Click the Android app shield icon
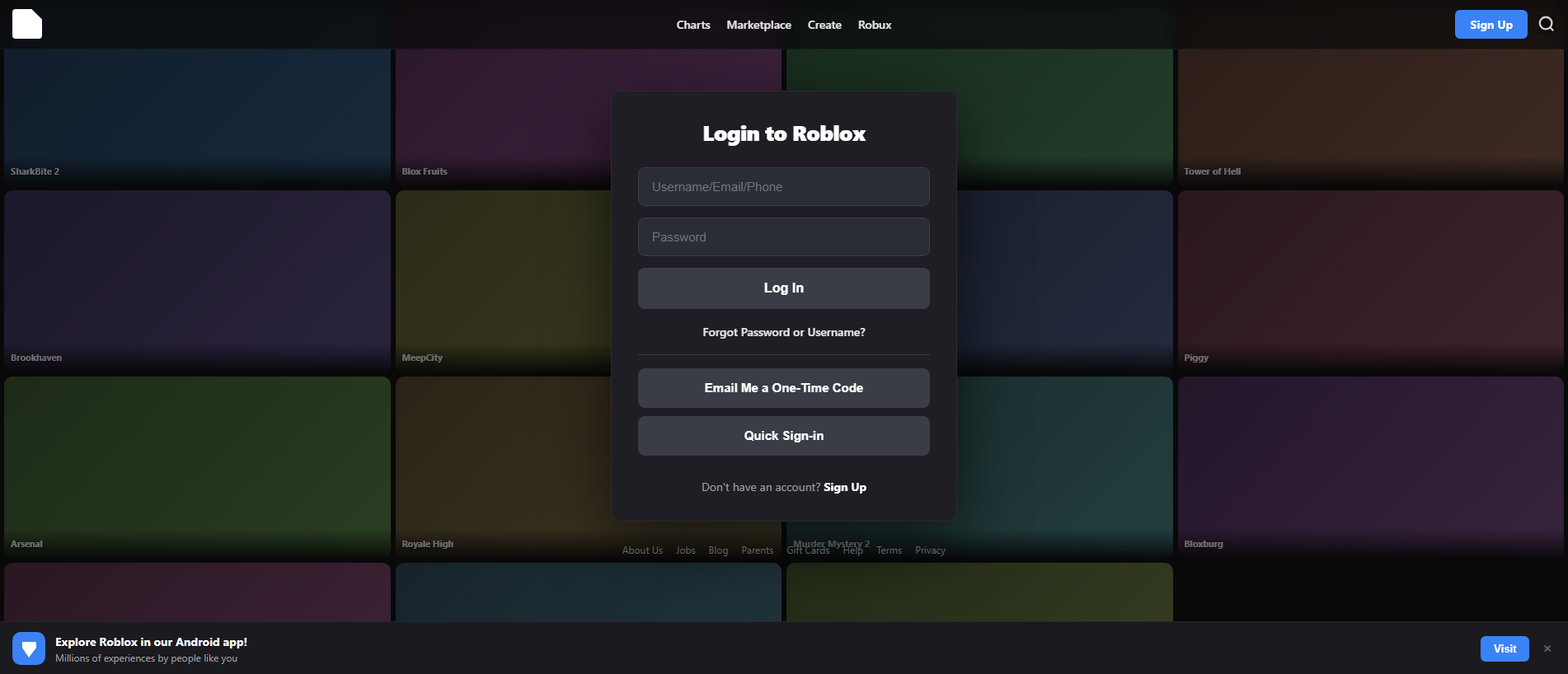The width and height of the screenshot is (1568, 674). (x=29, y=648)
